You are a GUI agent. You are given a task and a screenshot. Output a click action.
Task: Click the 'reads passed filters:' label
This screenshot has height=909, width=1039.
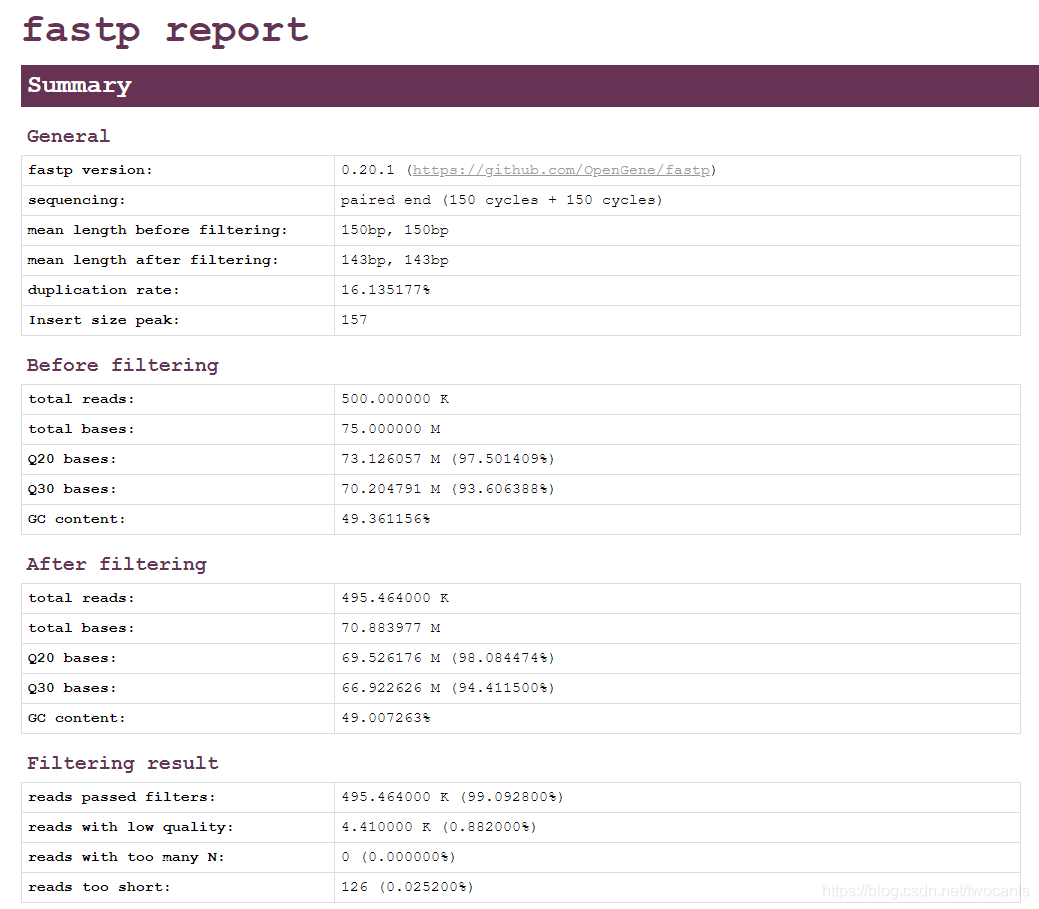pos(122,797)
